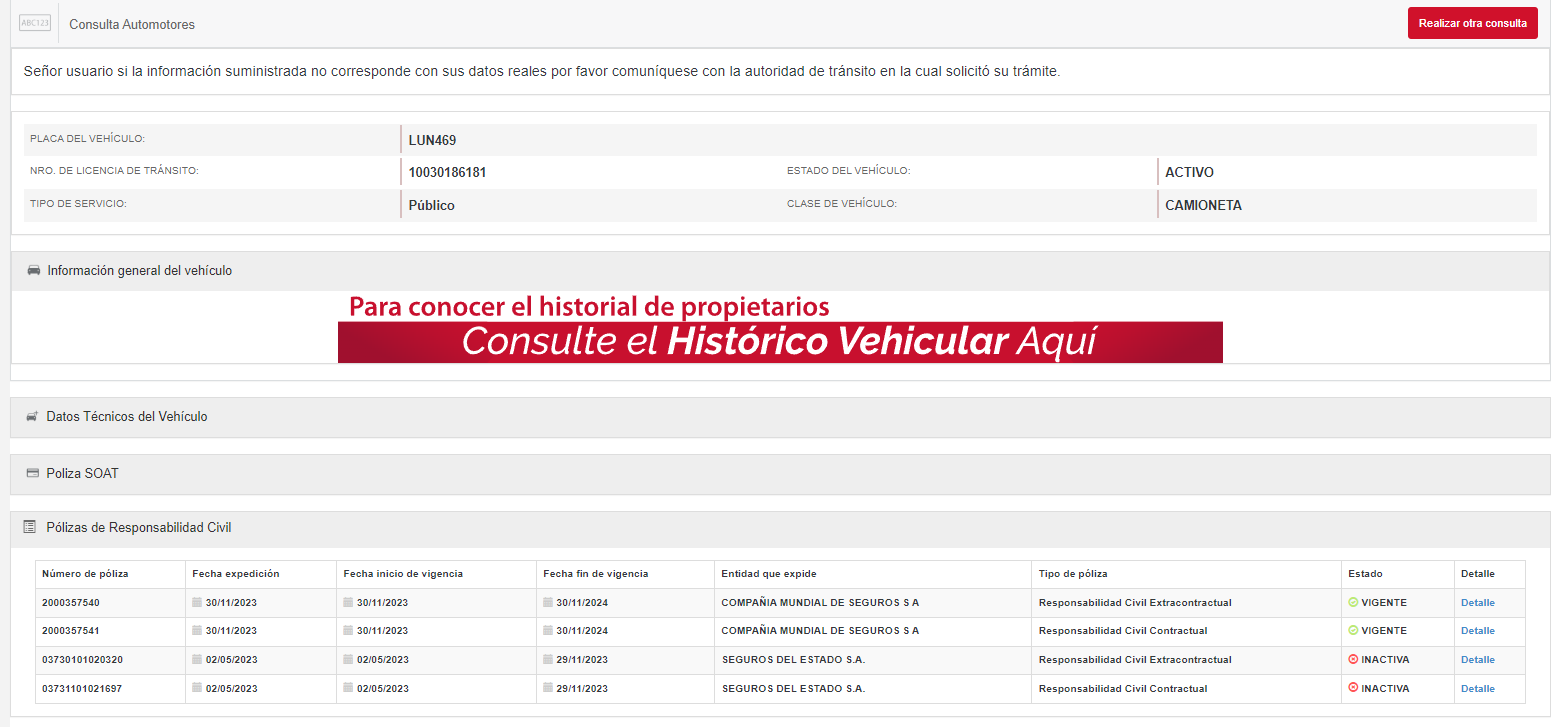
Task: Click calendar icon in 30/11/2024 end date cell, first row
Action: pos(548,603)
